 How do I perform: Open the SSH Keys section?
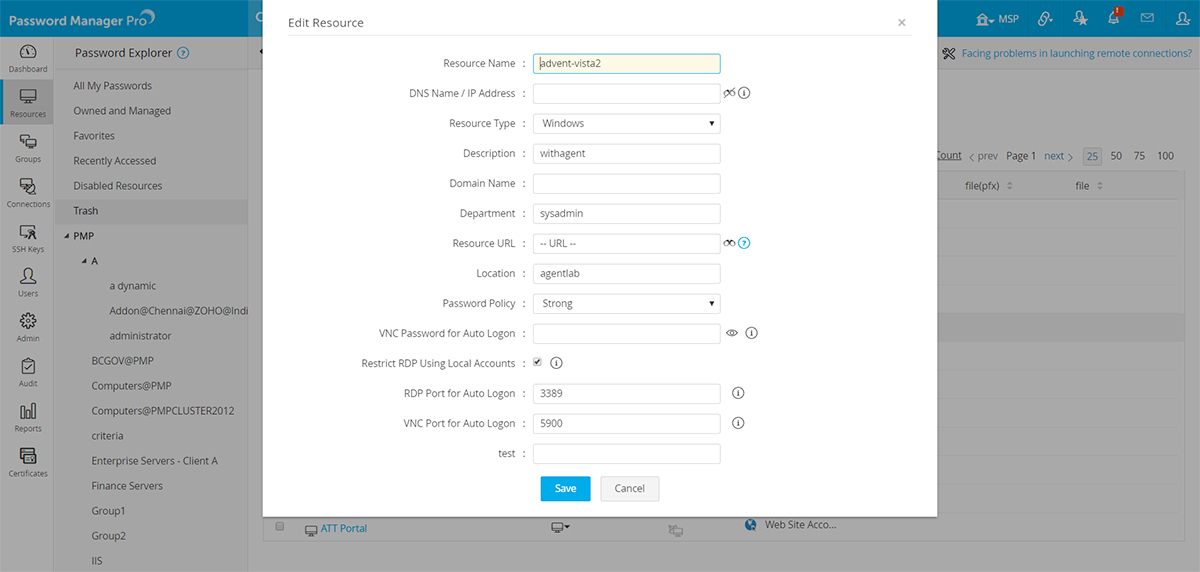[x=28, y=238]
